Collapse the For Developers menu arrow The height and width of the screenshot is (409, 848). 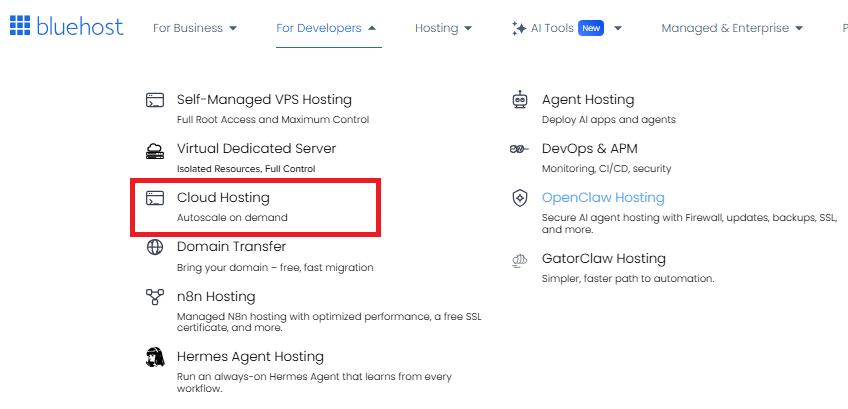coord(372,28)
